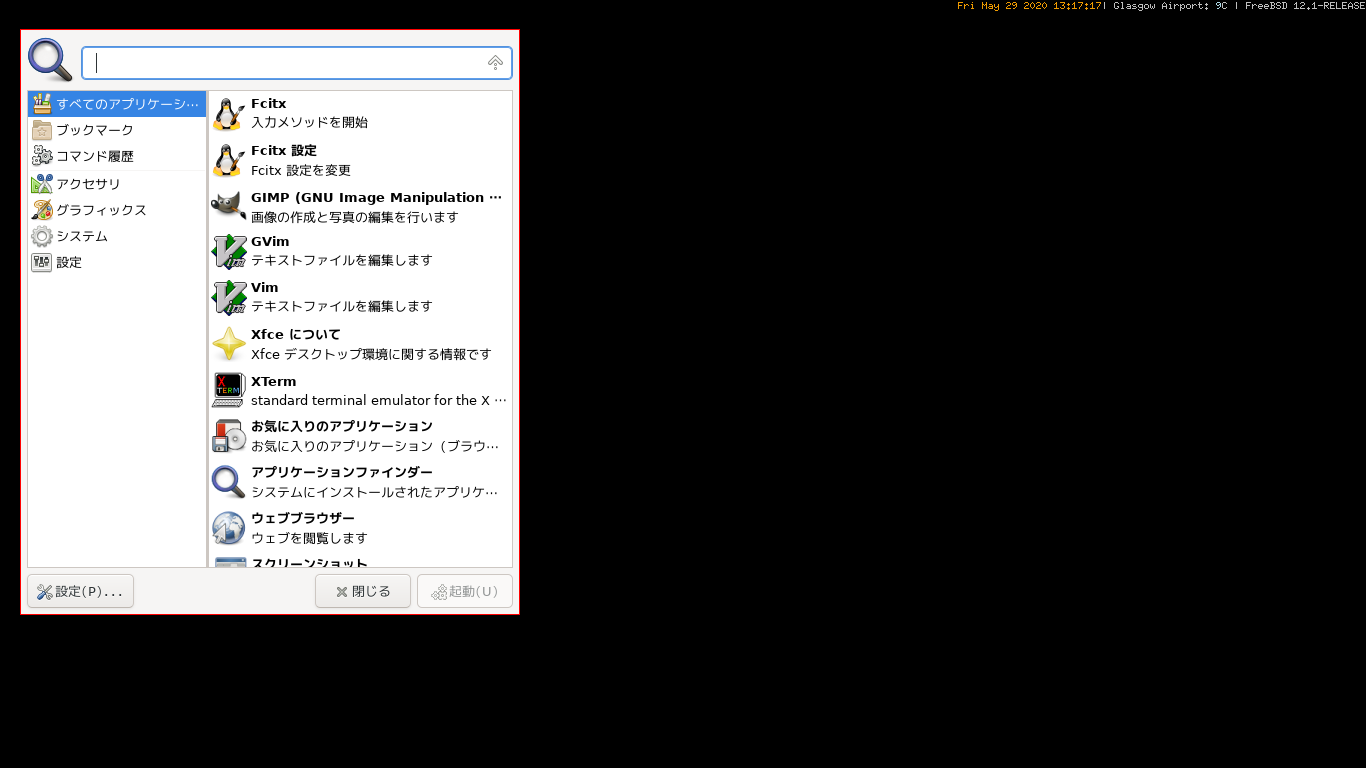Screen dimensions: 1366x768
Task: Open the システム category
Action: [117, 236]
